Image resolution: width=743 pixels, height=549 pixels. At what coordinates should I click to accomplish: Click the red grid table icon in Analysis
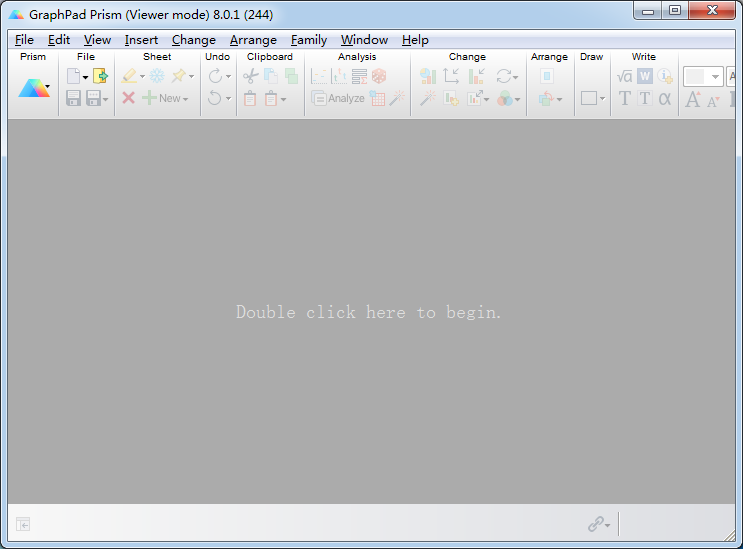pyautogui.click(x=377, y=98)
